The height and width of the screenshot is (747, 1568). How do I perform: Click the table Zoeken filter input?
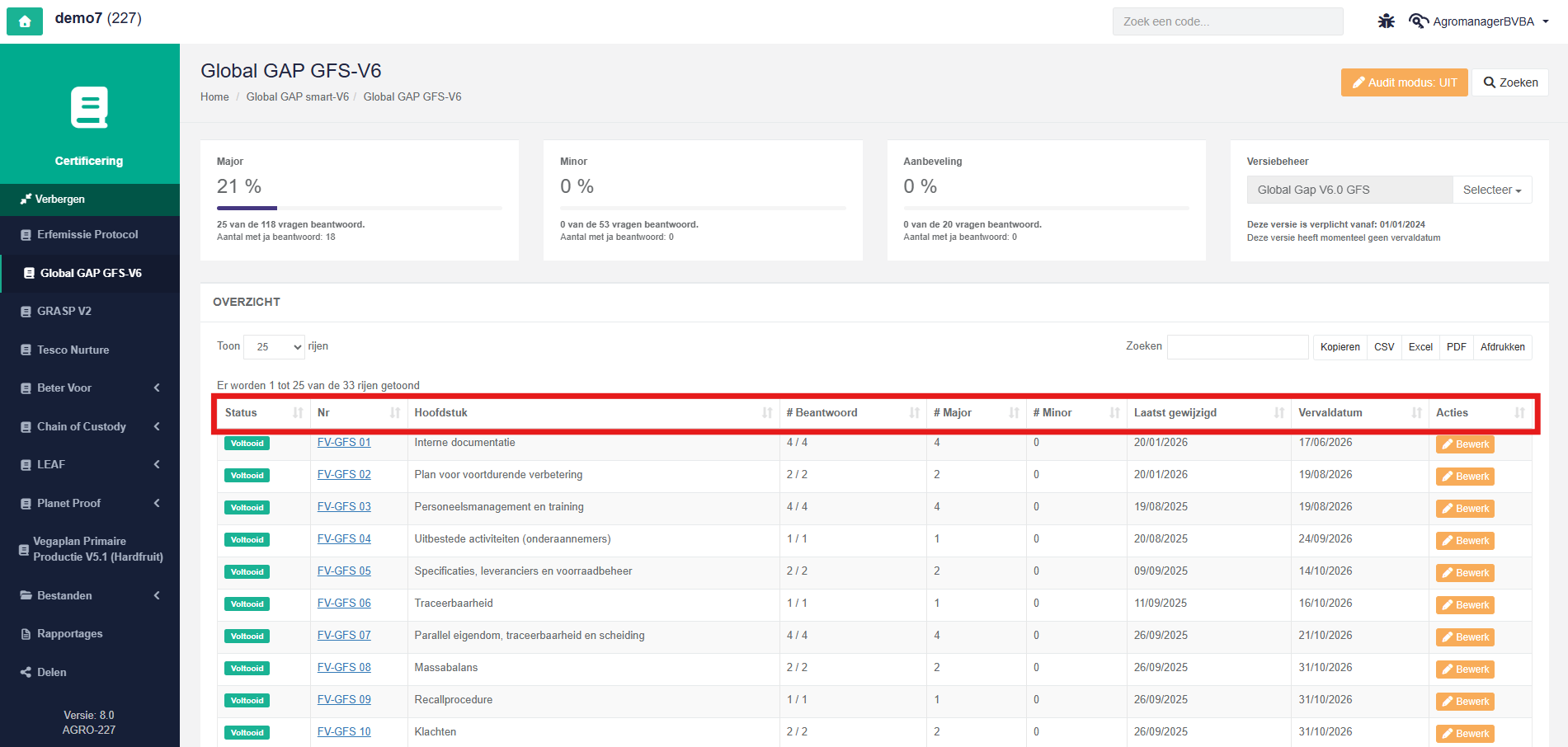click(x=1237, y=347)
